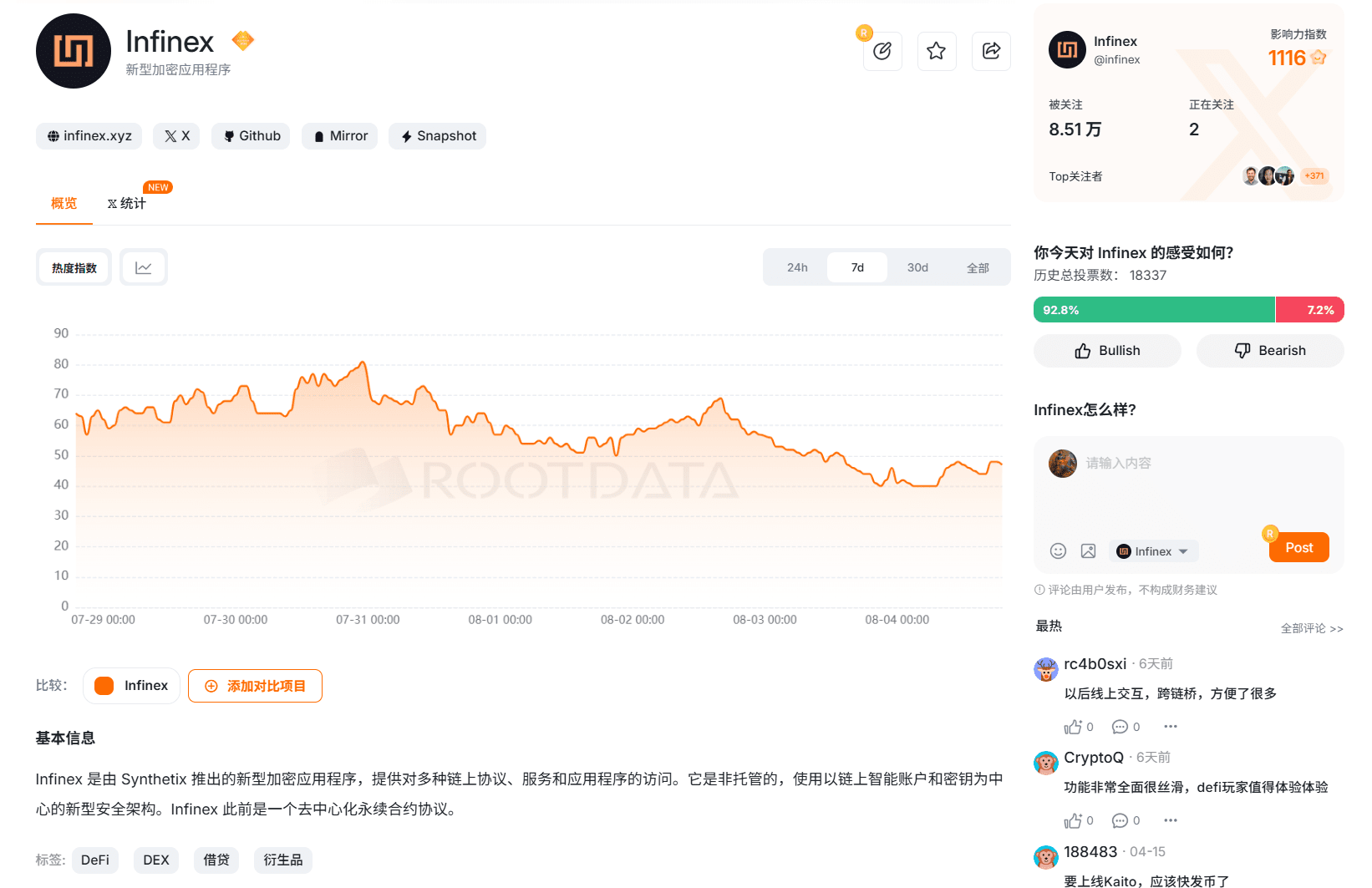Open CryptoQ user profile
The image size is (1372, 888).
point(1094,758)
